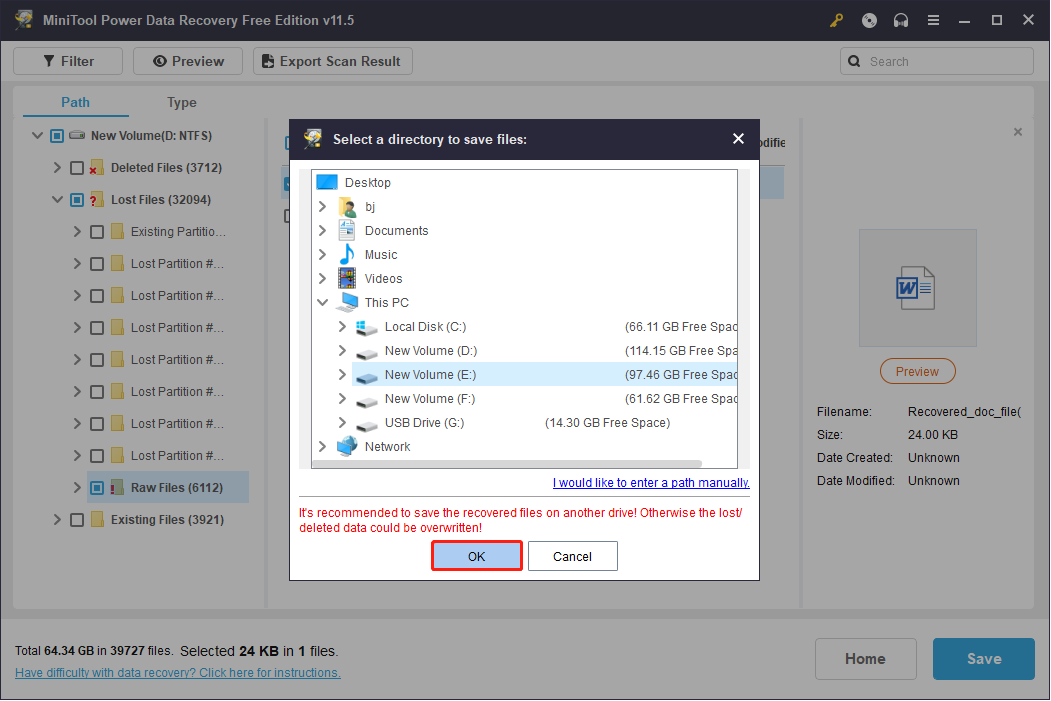Click the Lost Files question-mark folder icon

pyautogui.click(x=97, y=200)
